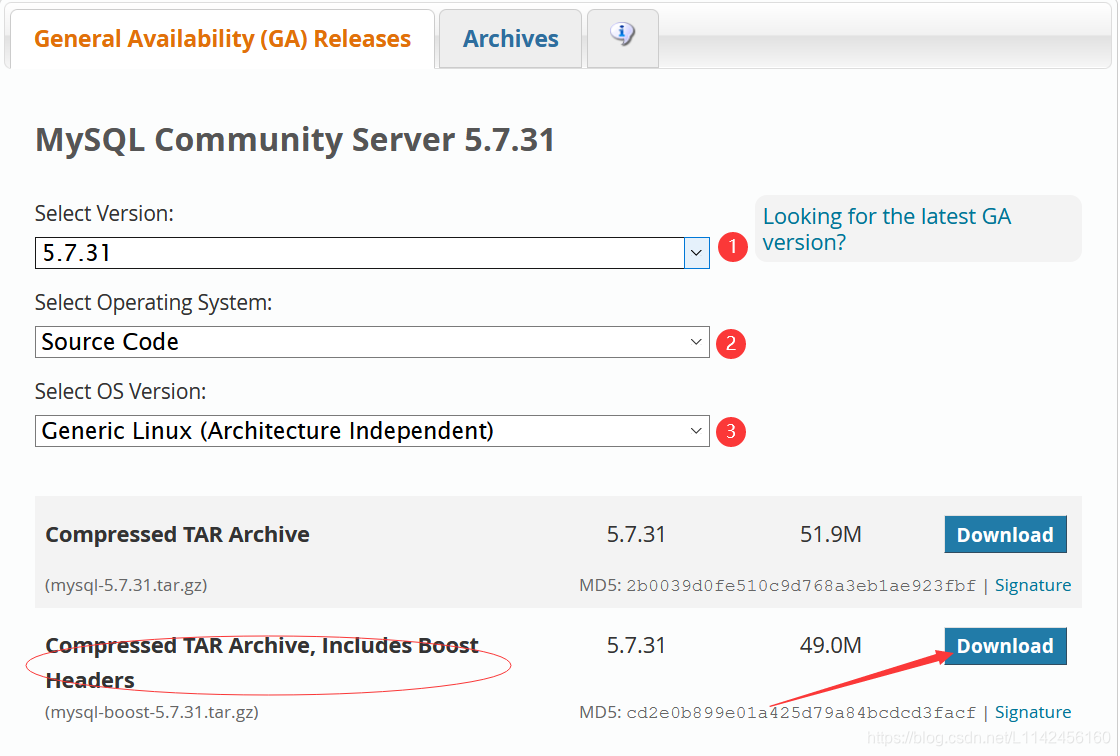Viewport: 1120px width, 756px height.
Task: Follow the 'Looking for the latest GA version?' link
Action: [886, 229]
